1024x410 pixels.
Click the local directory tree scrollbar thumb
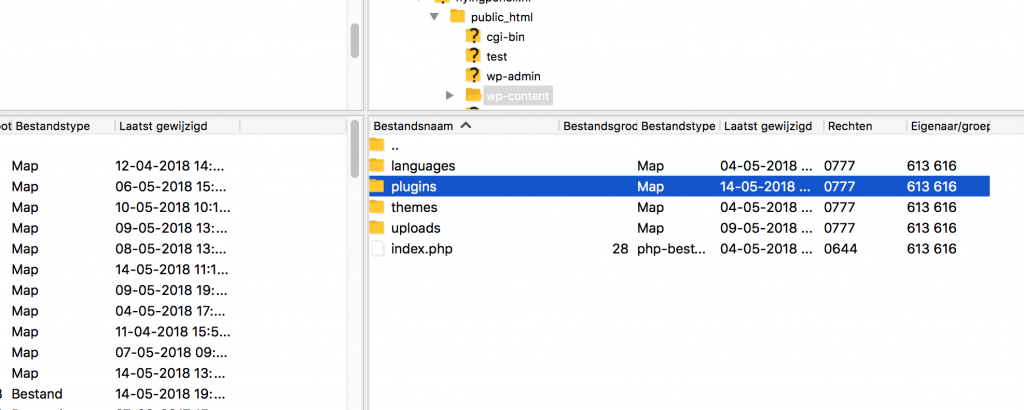[355, 40]
